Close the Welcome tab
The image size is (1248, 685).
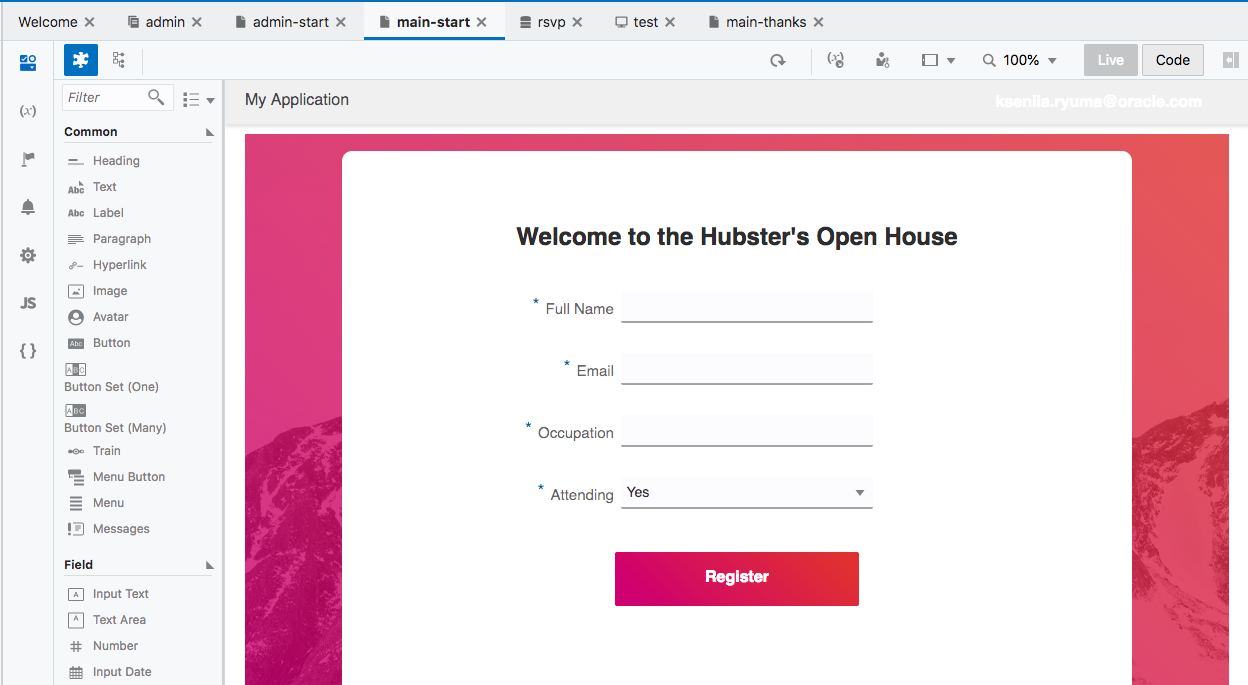coord(90,22)
